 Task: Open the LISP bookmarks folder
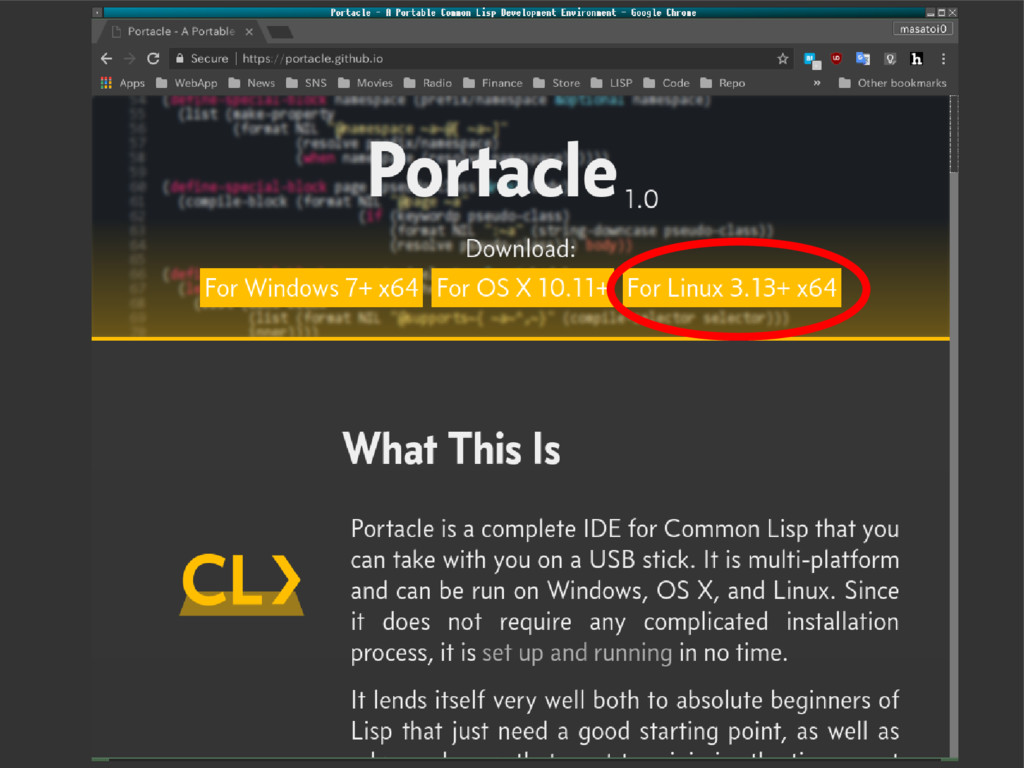click(x=611, y=83)
